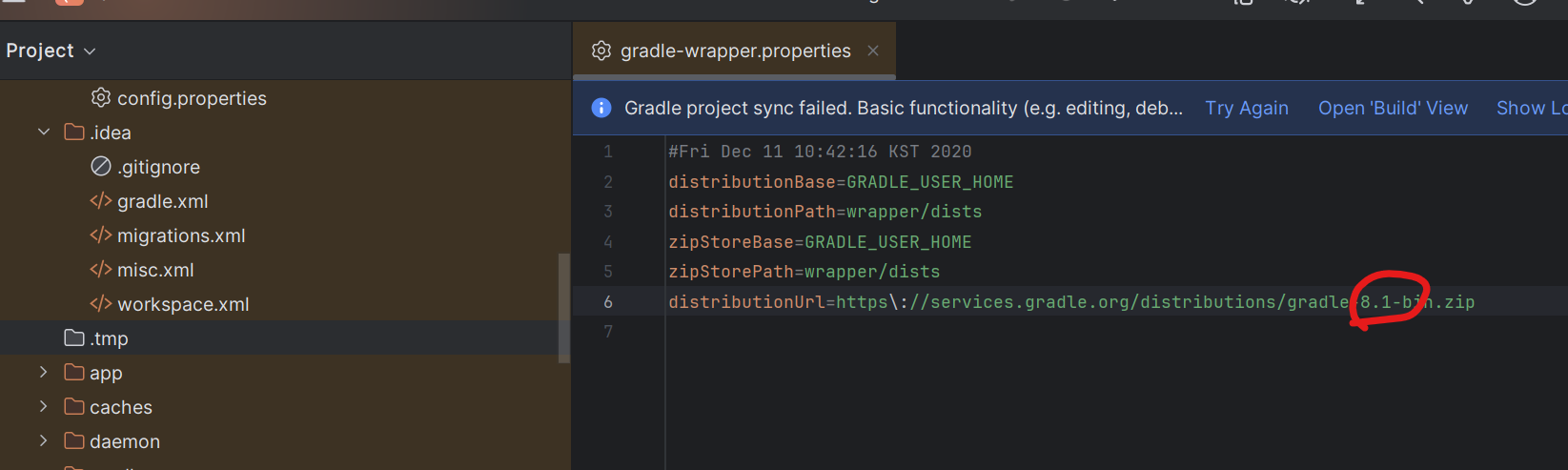The width and height of the screenshot is (1568, 470).
Task: Switch to gradle-wrapper.properties tab
Action: pyautogui.click(x=735, y=51)
